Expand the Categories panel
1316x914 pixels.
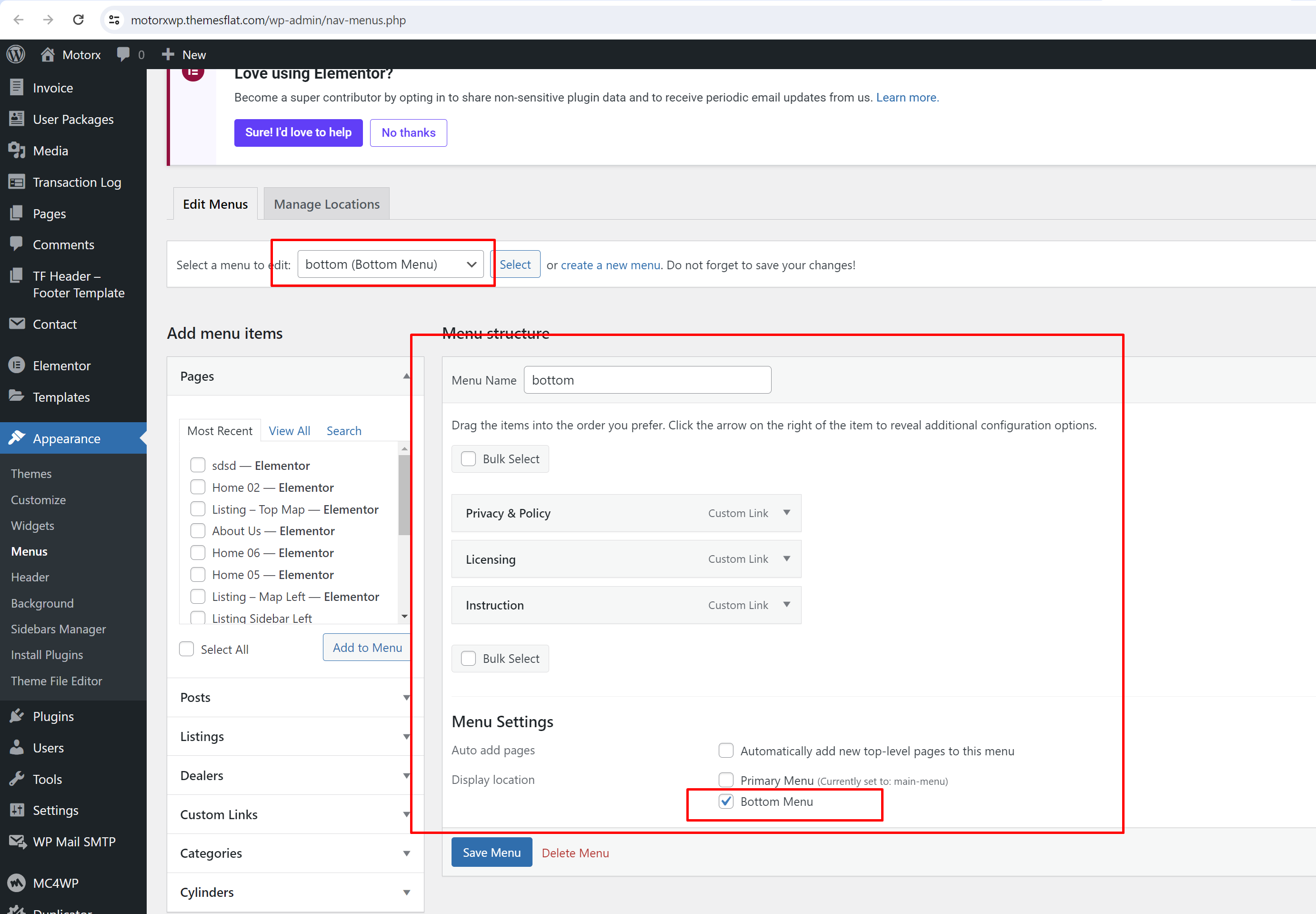tap(406, 853)
